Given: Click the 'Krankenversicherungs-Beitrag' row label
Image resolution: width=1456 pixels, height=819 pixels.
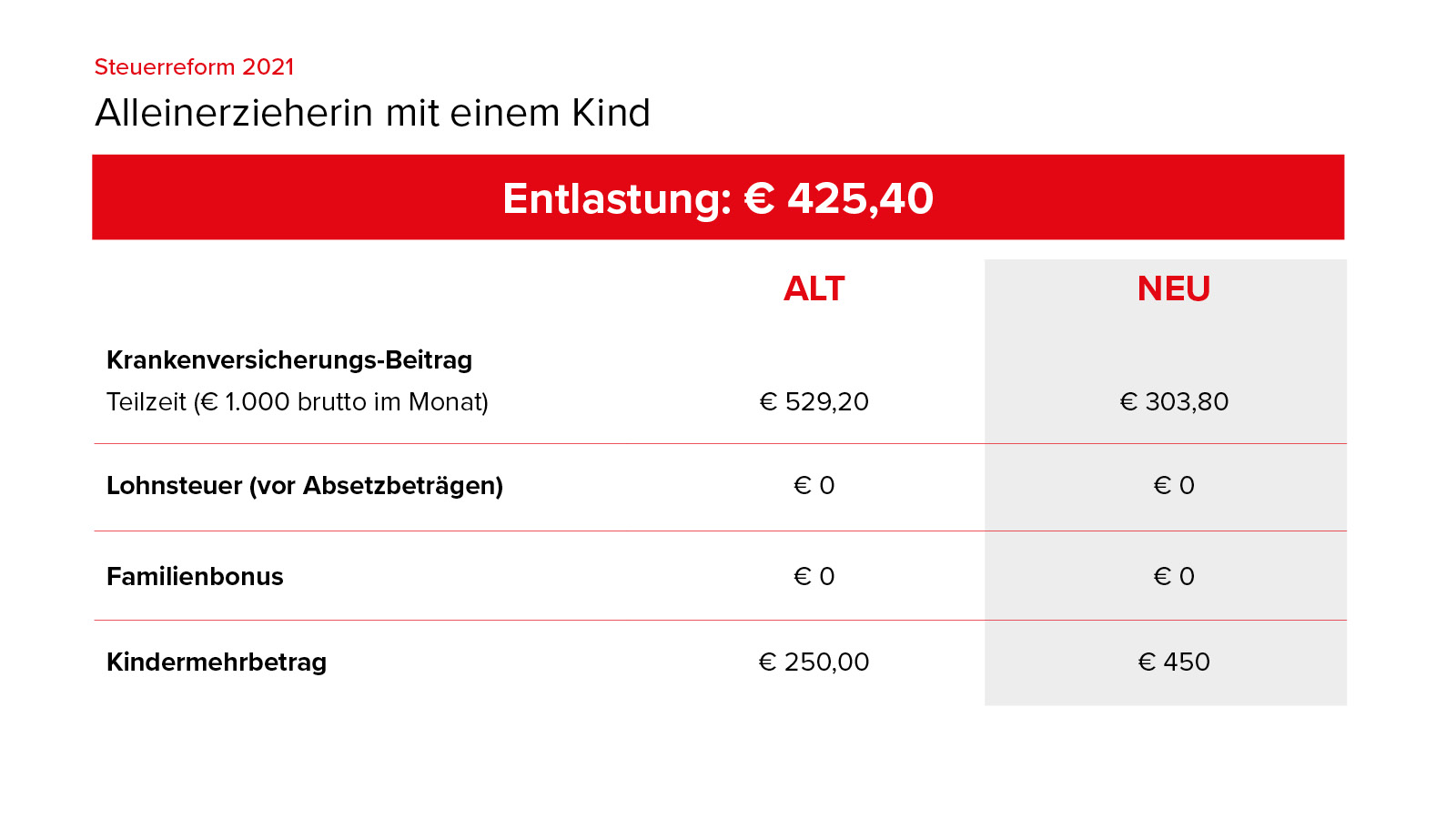Looking at the screenshot, I should (x=289, y=360).
